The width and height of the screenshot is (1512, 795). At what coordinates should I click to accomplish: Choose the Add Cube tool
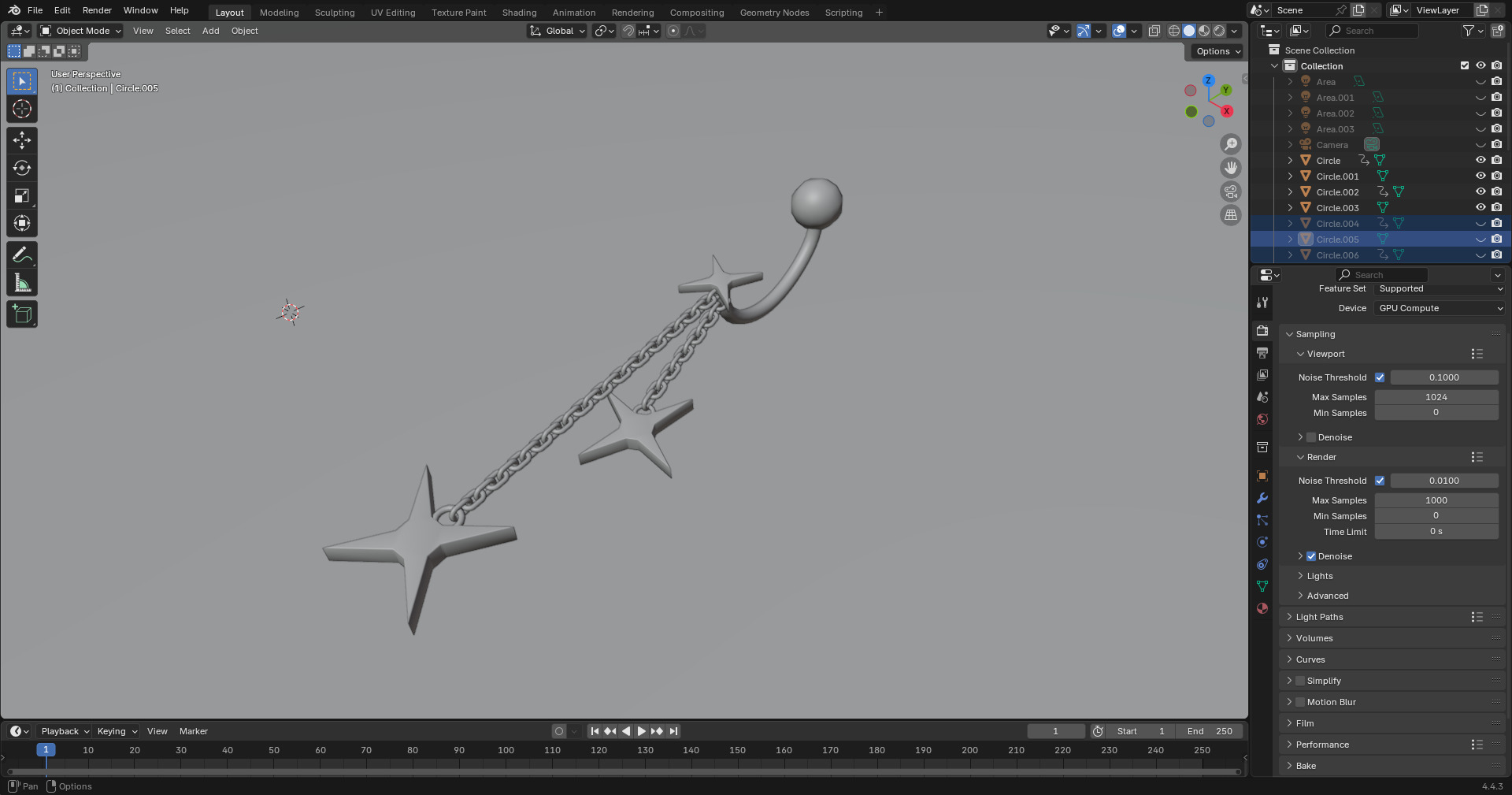[x=22, y=314]
